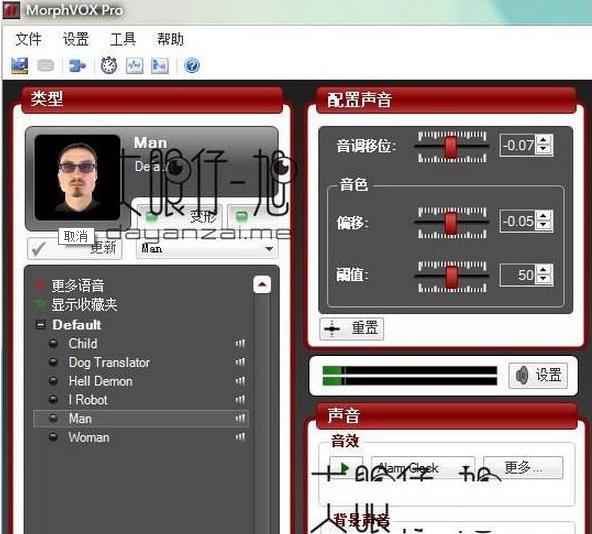Image resolution: width=592 pixels, height=534 pixels.
Task: Open the Alarm Clock sound effect dropdown
Action: [x=423, y=468]
